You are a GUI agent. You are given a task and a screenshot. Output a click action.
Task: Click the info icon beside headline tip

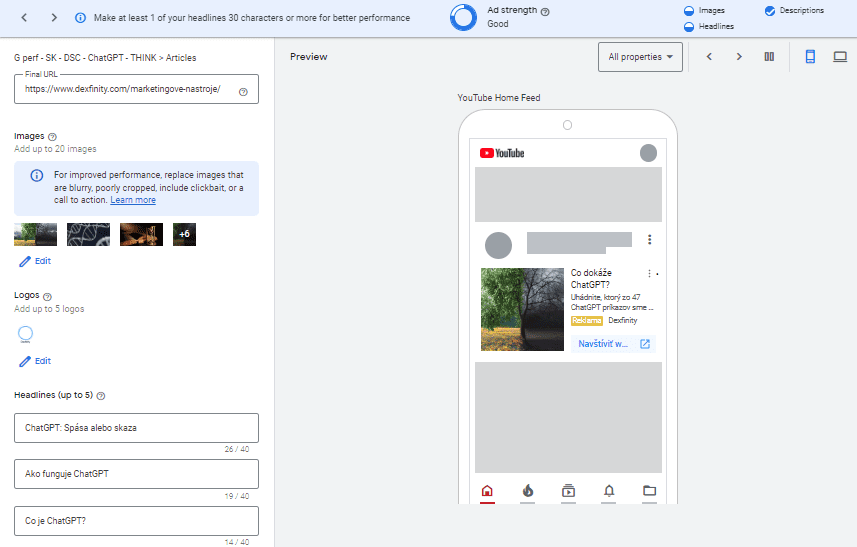click(x=80, y=17)
